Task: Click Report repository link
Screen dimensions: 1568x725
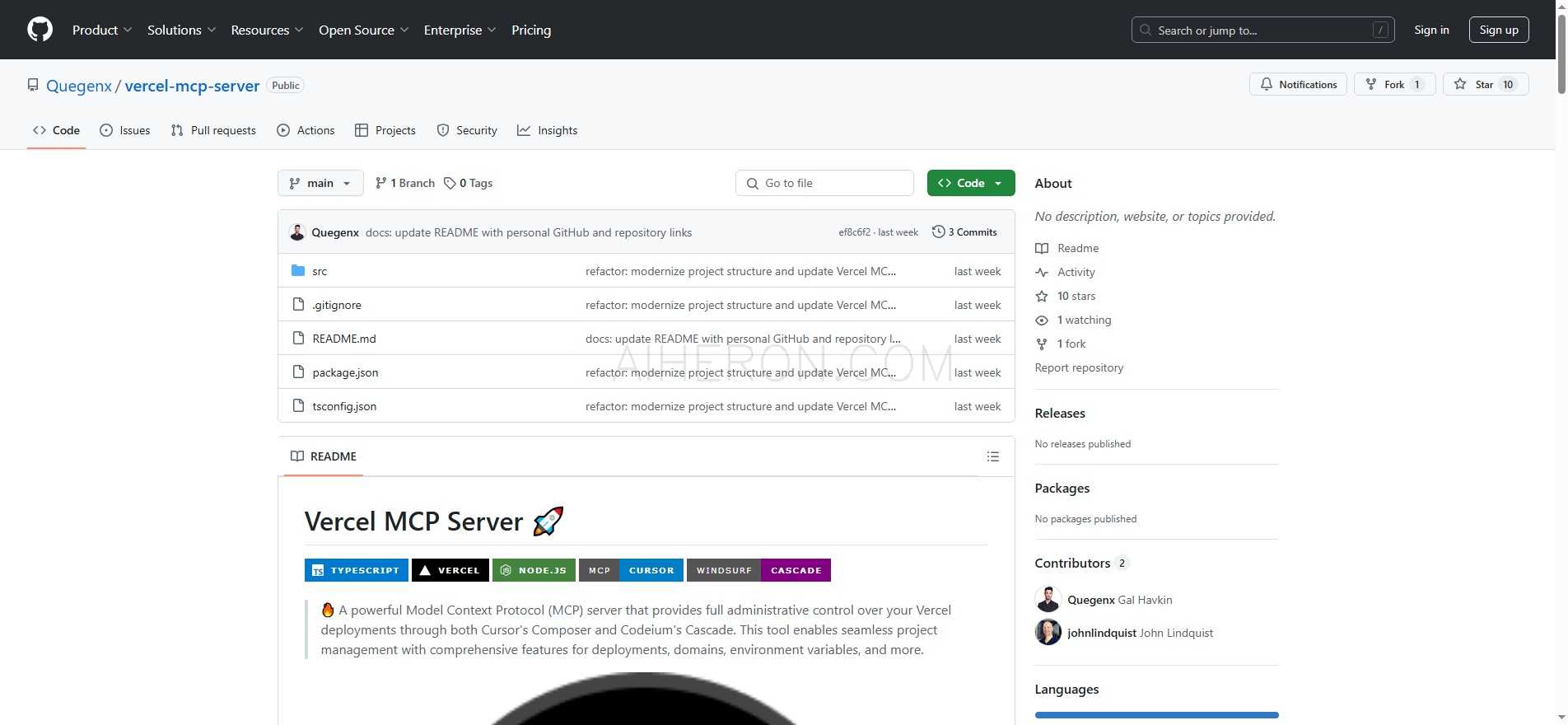Action: pyautogui.click(x=1079, y=367)
